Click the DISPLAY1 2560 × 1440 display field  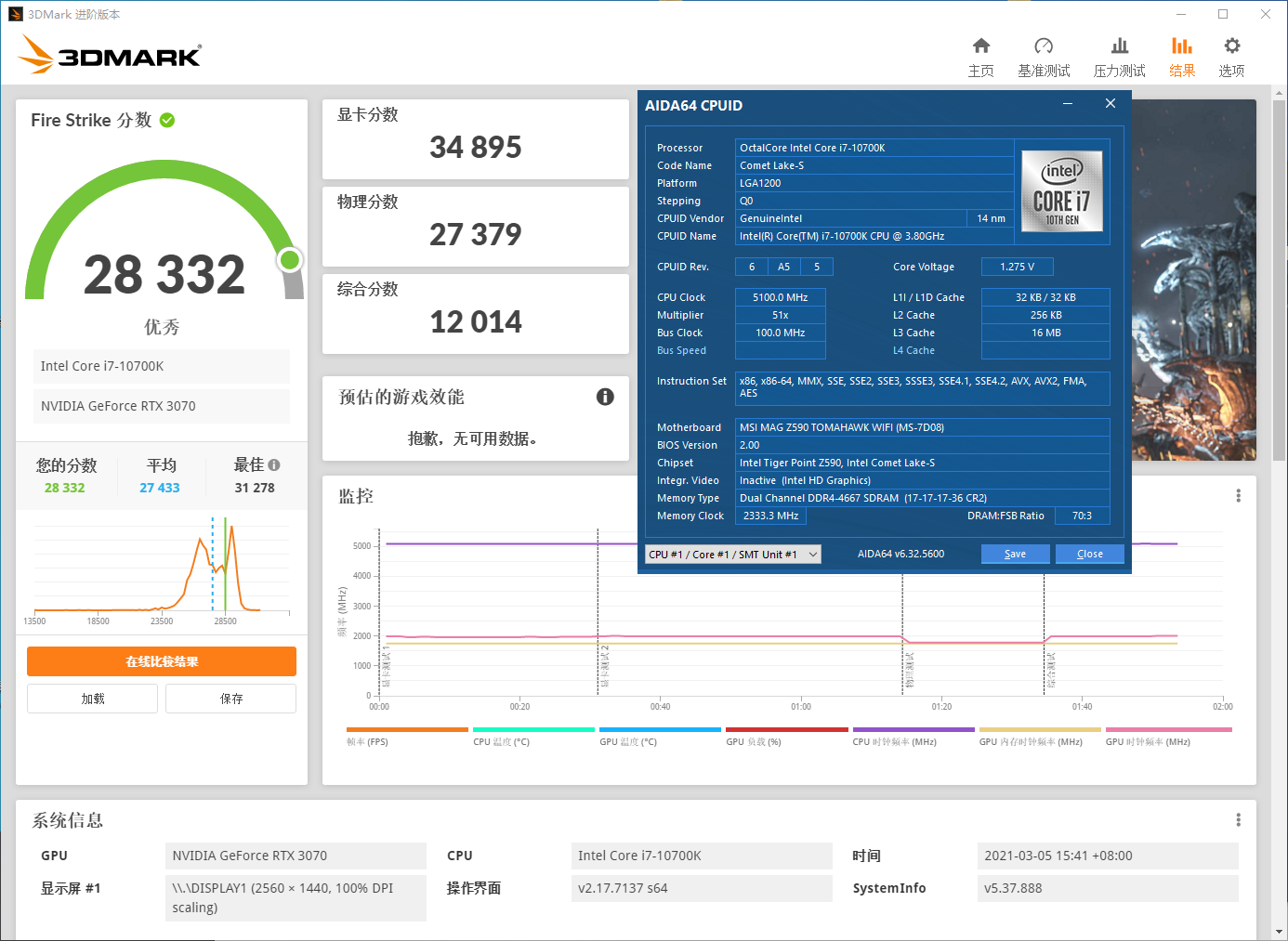point(296,898)
